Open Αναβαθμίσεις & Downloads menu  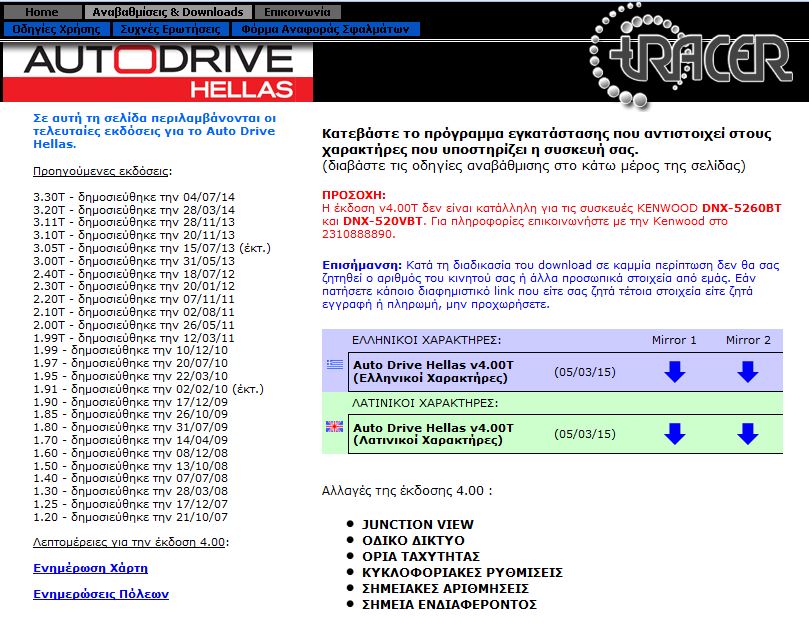[x=168, y=12]
